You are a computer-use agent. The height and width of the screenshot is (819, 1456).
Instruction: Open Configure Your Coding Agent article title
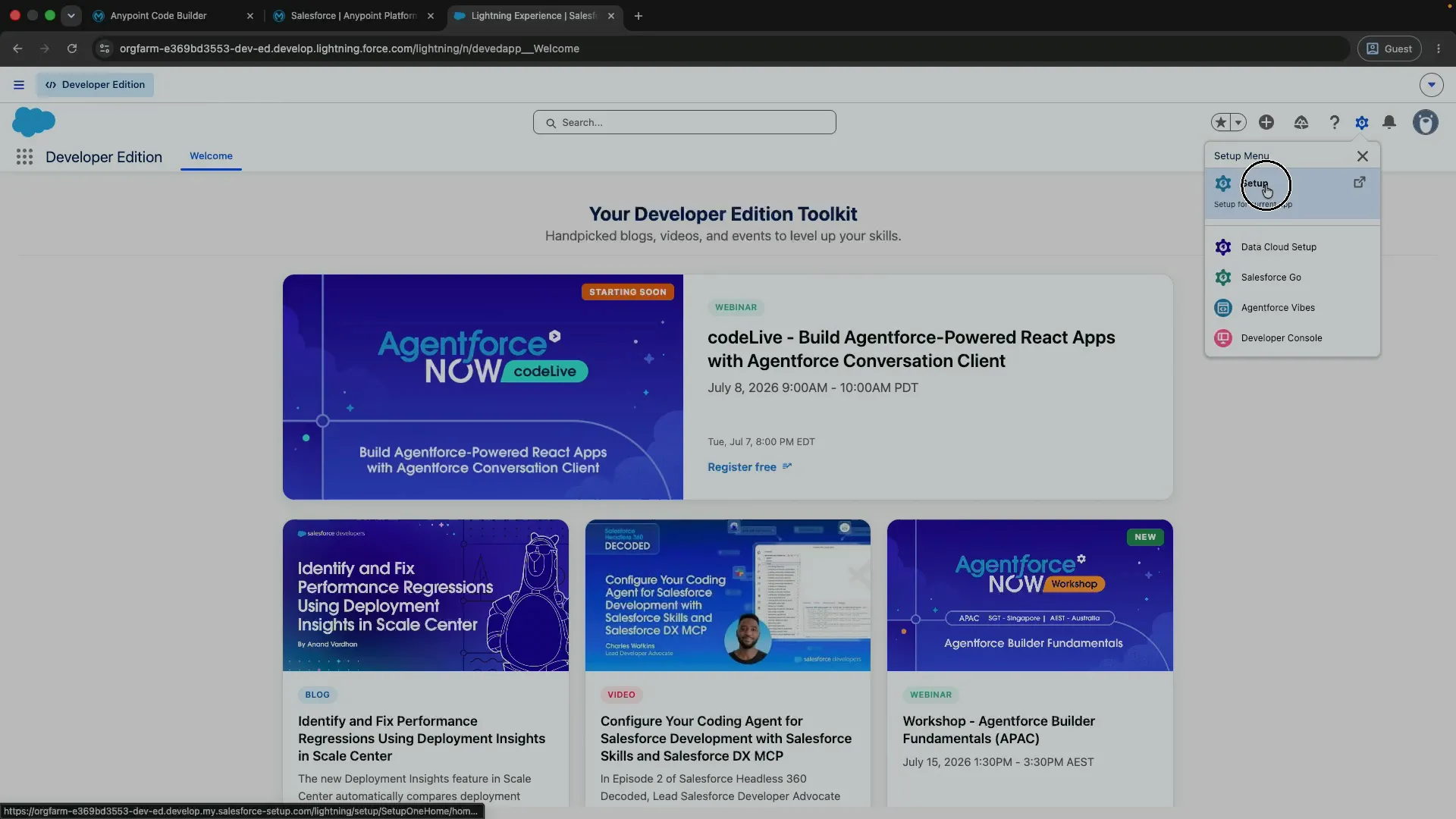click(726, 739)
